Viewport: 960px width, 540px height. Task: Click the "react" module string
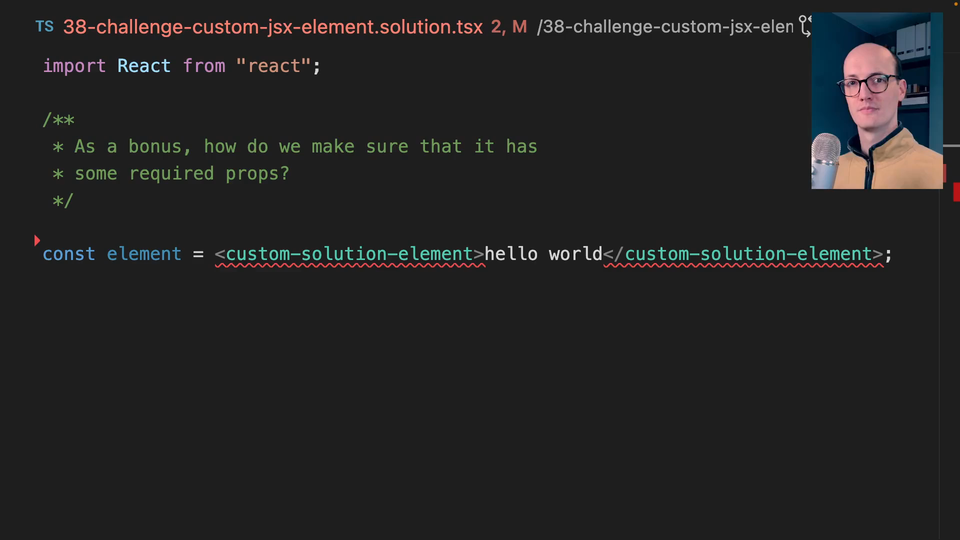tap(273, 66)
